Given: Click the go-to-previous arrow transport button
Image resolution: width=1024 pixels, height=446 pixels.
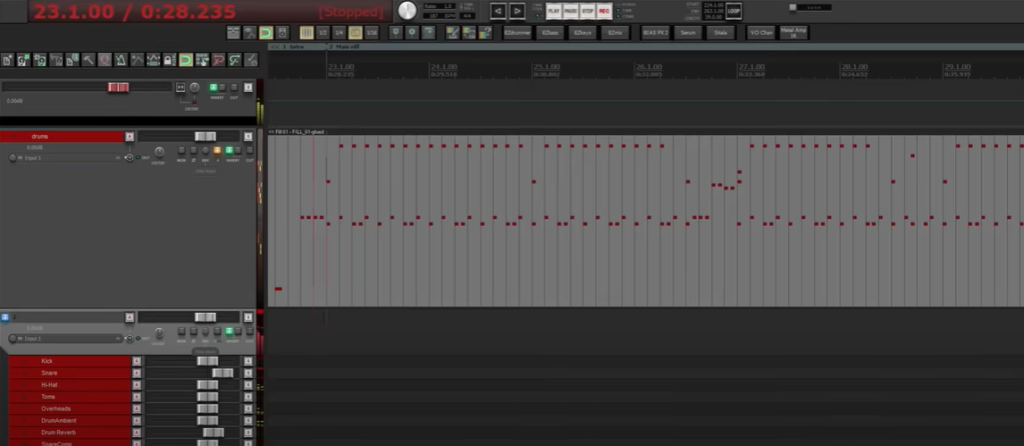Looking at the screenshot, I should pos(498,11).
